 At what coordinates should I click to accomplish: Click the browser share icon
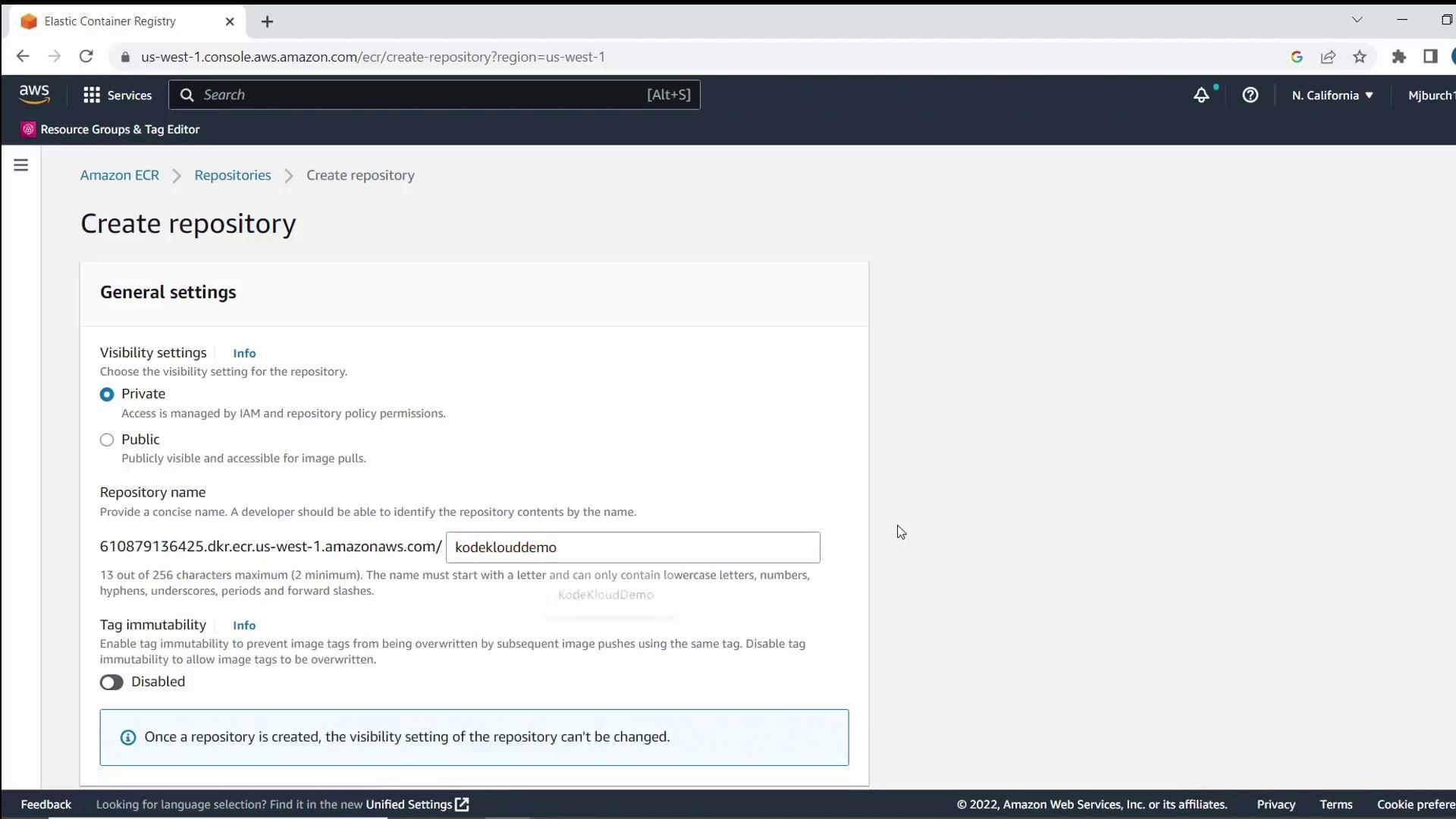pos(1328,57)
